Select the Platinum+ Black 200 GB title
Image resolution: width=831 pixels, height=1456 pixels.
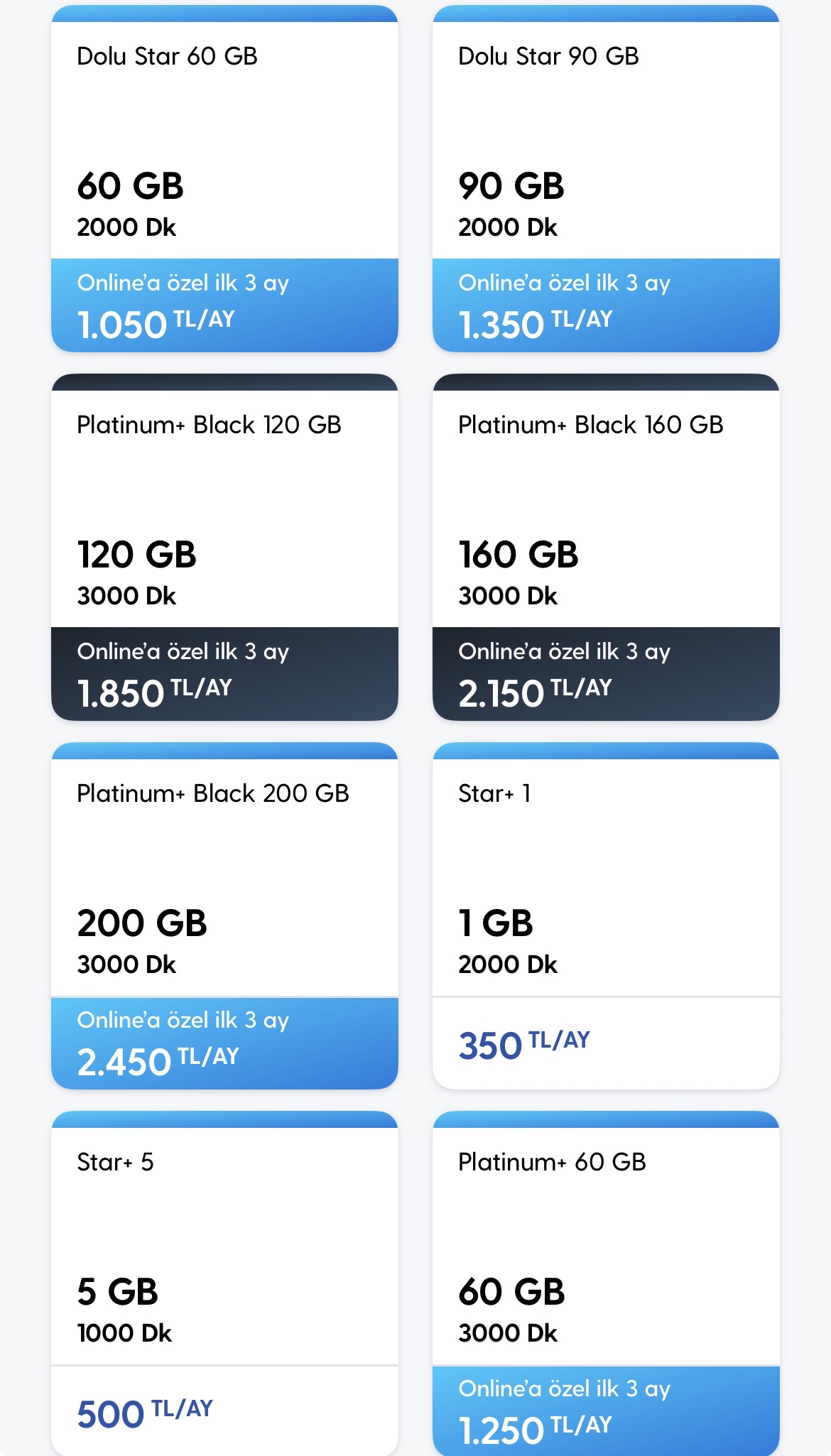point(212,793)
